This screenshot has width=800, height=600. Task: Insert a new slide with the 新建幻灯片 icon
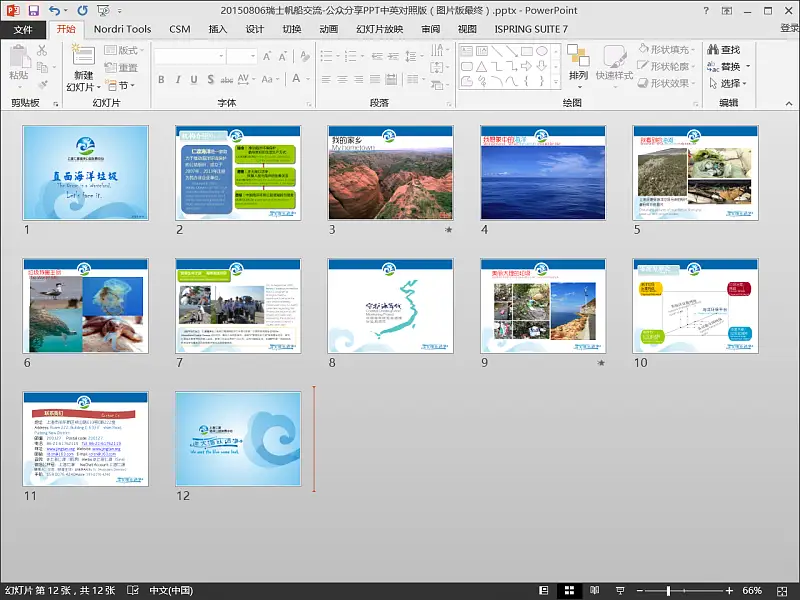click(x=83, y=57)
